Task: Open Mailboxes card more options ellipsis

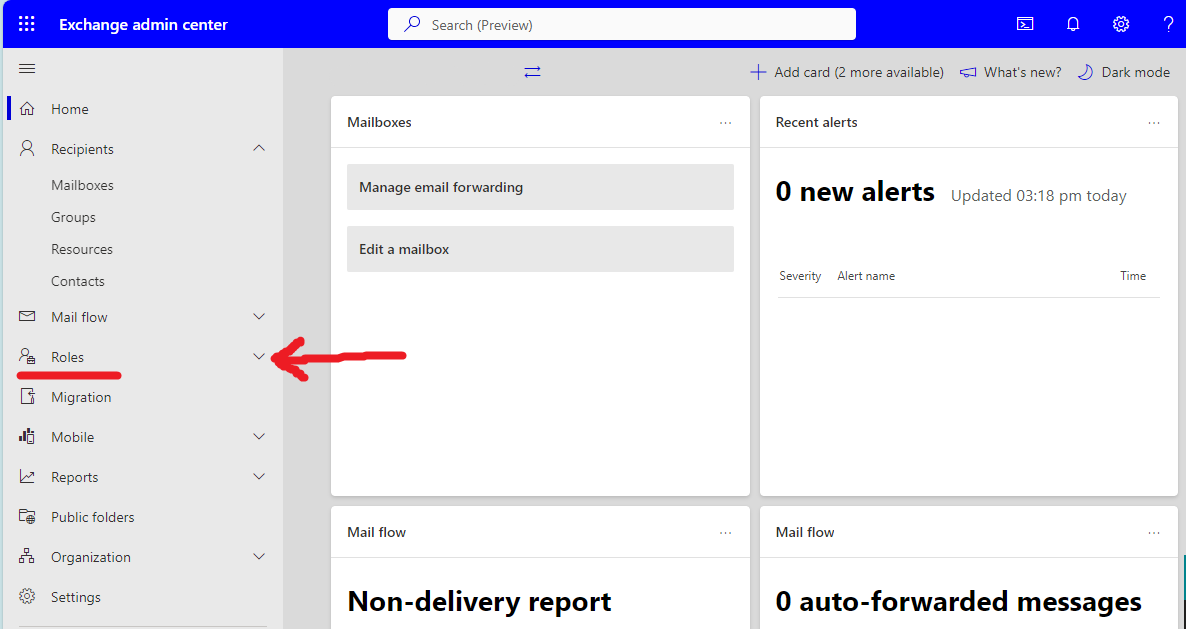Action: coord(725,122)
